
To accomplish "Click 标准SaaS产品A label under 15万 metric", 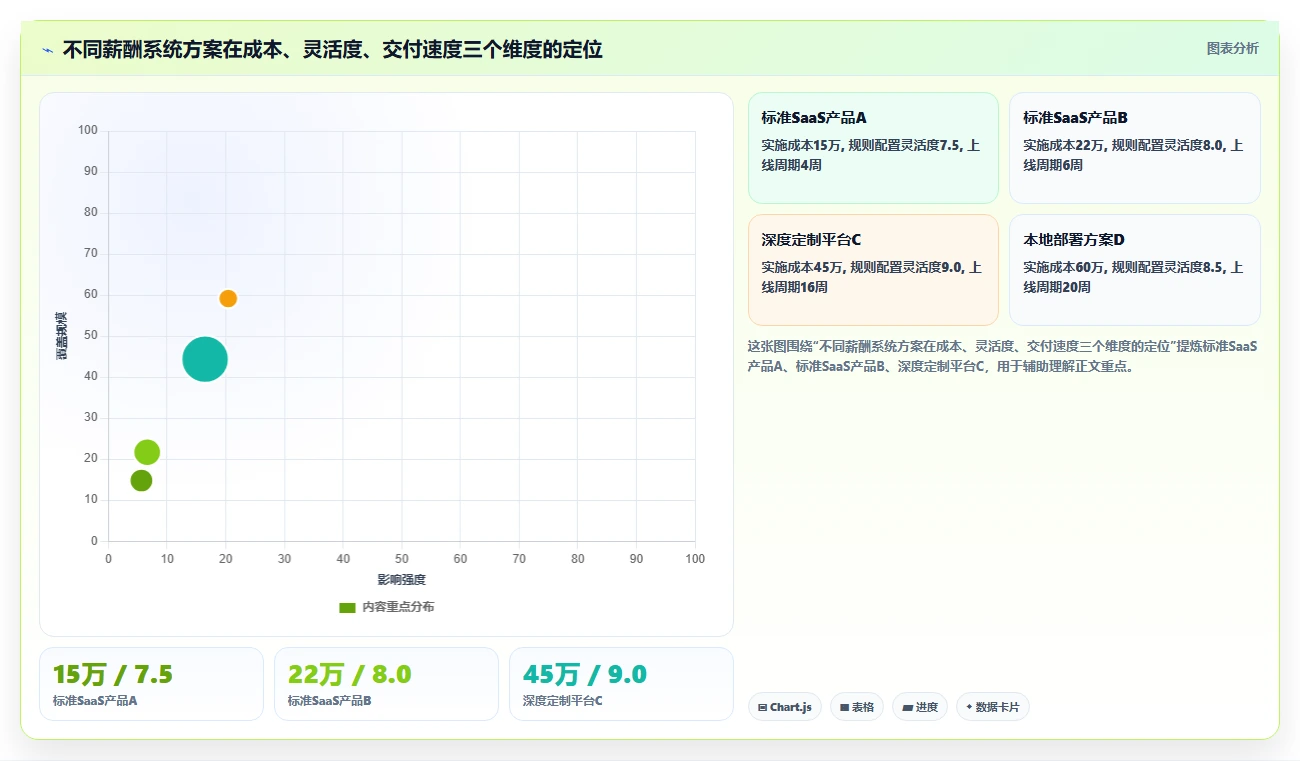I will tap(95, 701).
